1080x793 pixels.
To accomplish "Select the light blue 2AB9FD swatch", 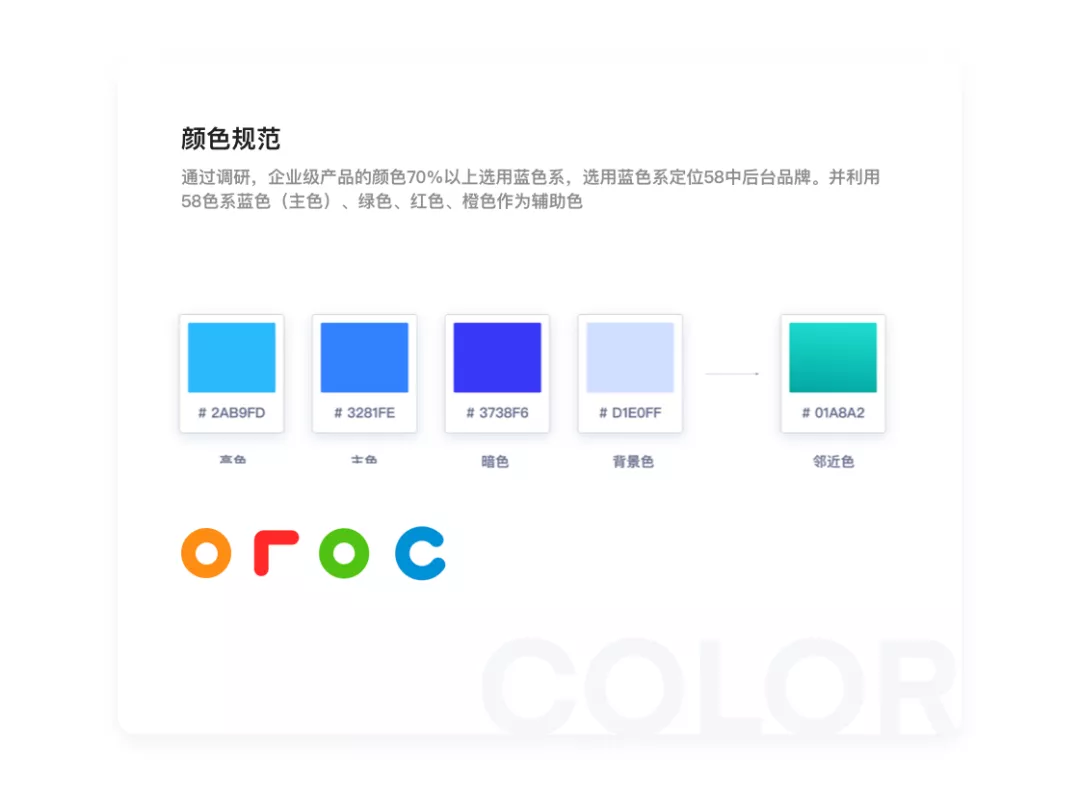I will pyautogui.click(x=231, y=358).
